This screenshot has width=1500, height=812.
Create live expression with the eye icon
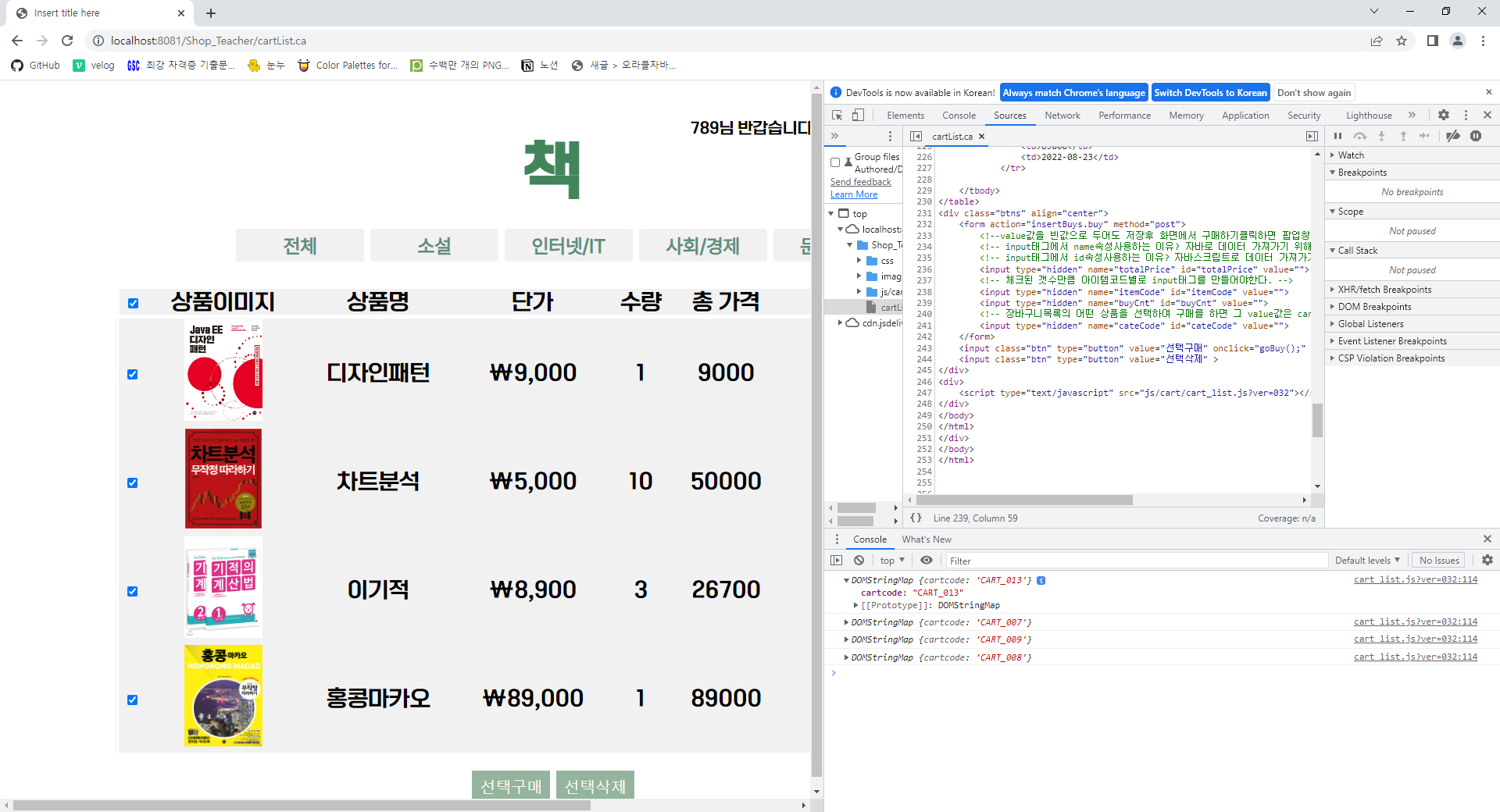pyautogui.click(x=927, y=560)
